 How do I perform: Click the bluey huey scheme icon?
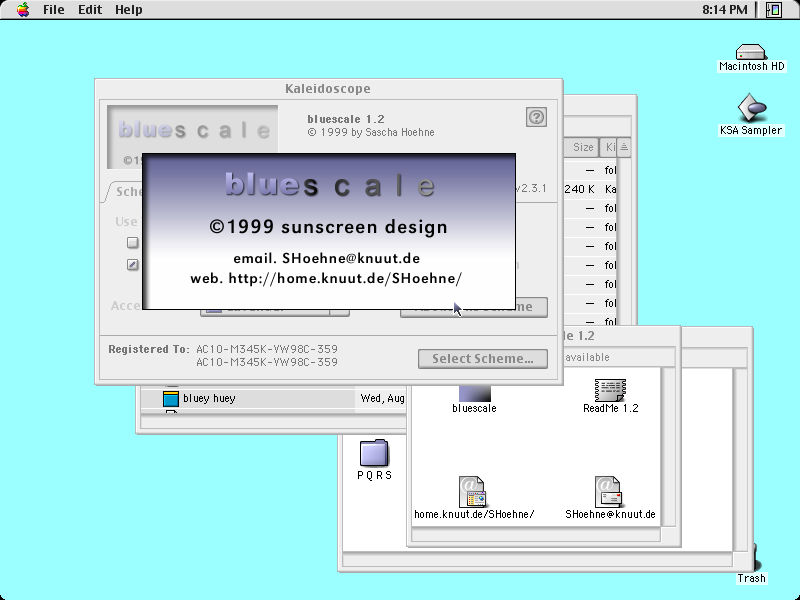171,398
